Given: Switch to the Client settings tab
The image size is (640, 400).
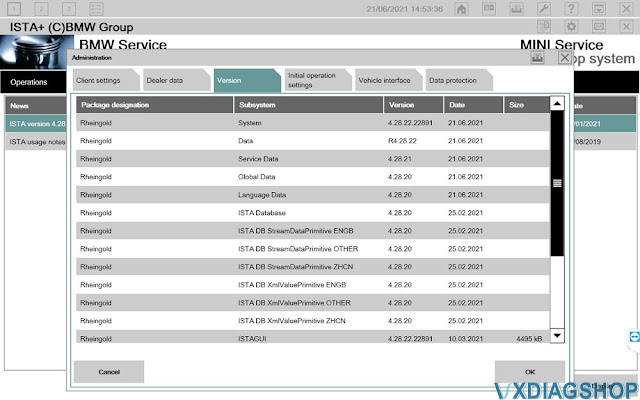Looking at the screenshot, I should pos(106,80).
